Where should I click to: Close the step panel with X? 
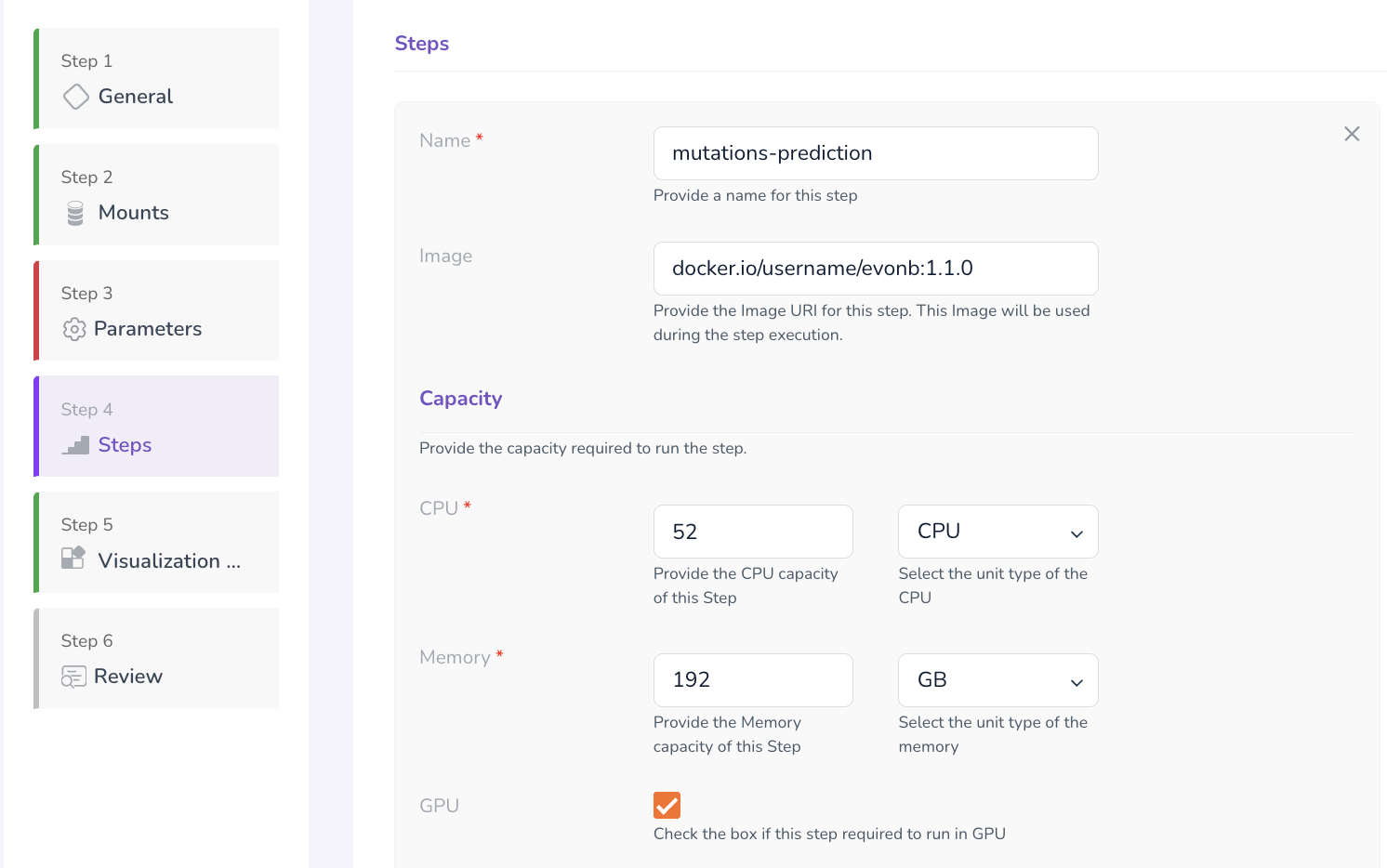pyautogui.click(x=1352, y=134)
